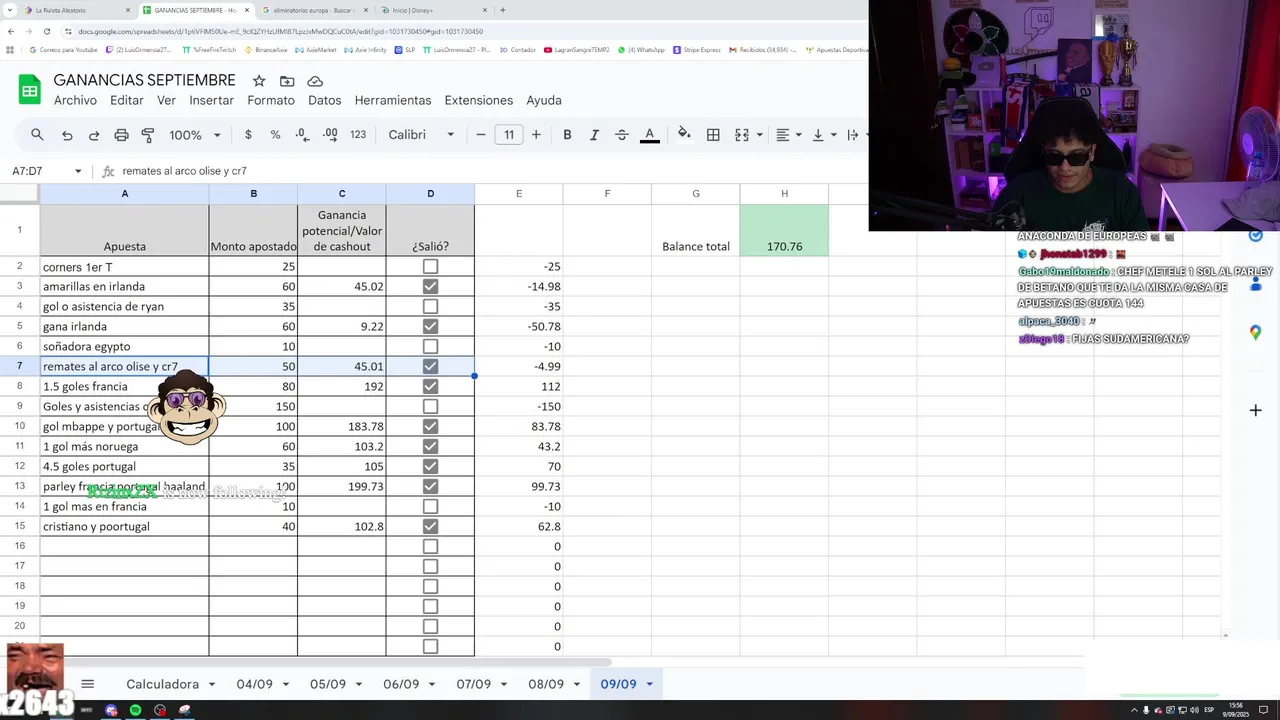Click the font size field 11
Image resolution: width=1280 pixels, height=720 pixels.
[509, 135]
